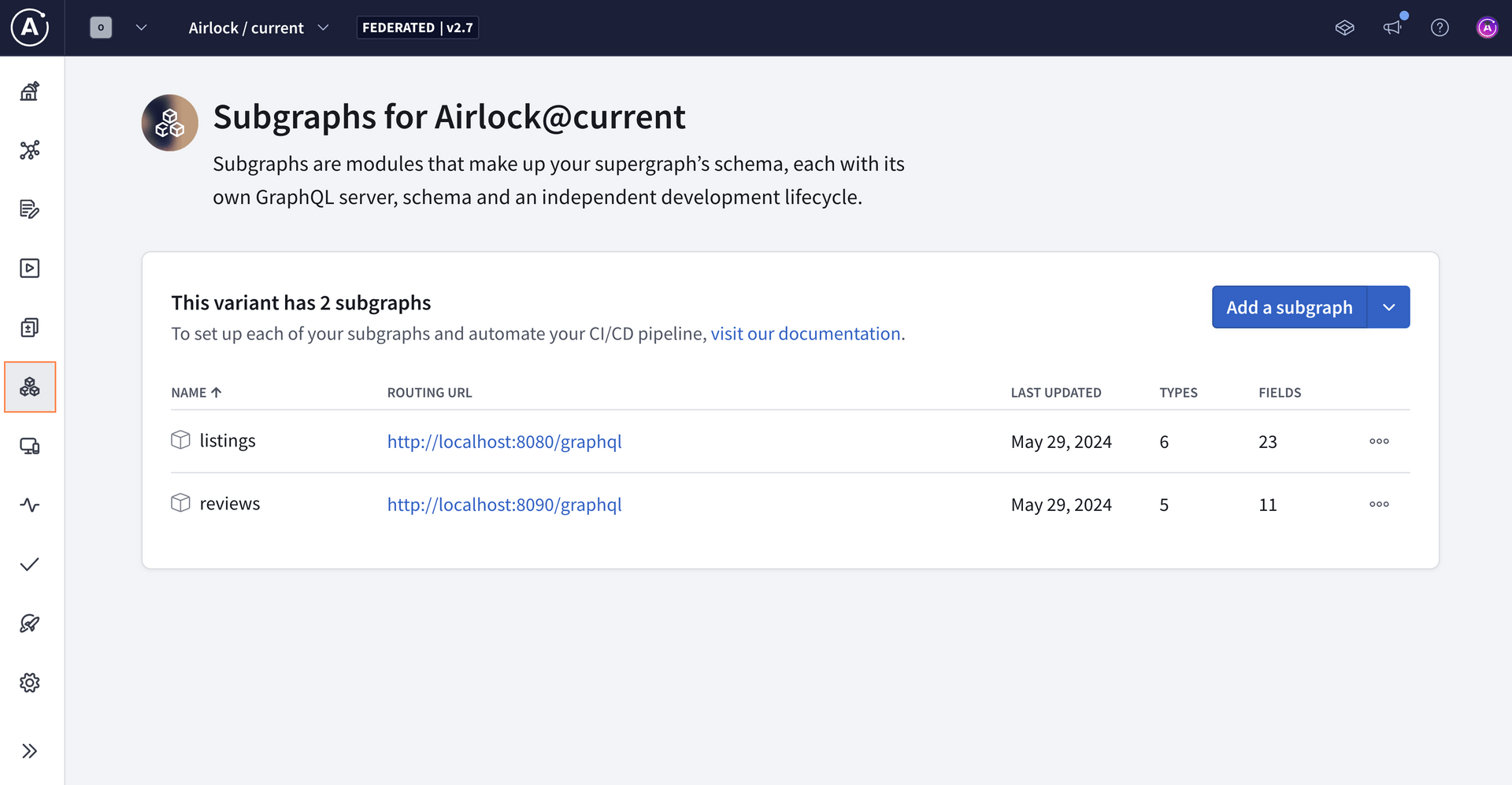
Task: Click the Add a subgraph button
Action: 1289,307
